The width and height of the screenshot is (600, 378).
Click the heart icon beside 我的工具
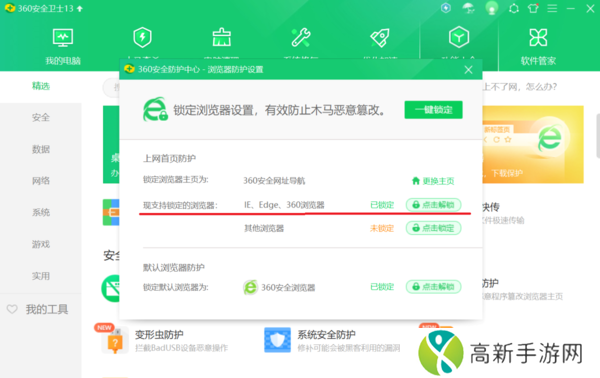12,309
